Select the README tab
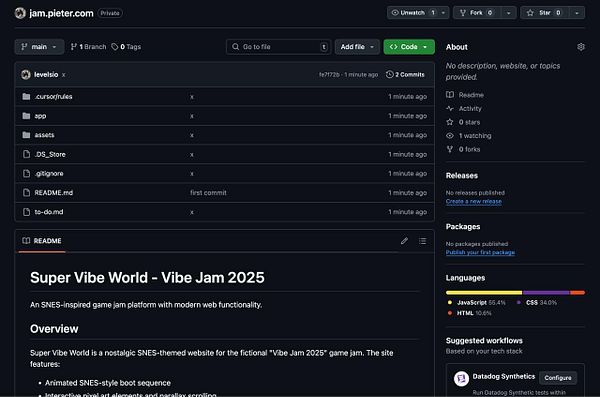600x397 pixels. tap(42, 241)
